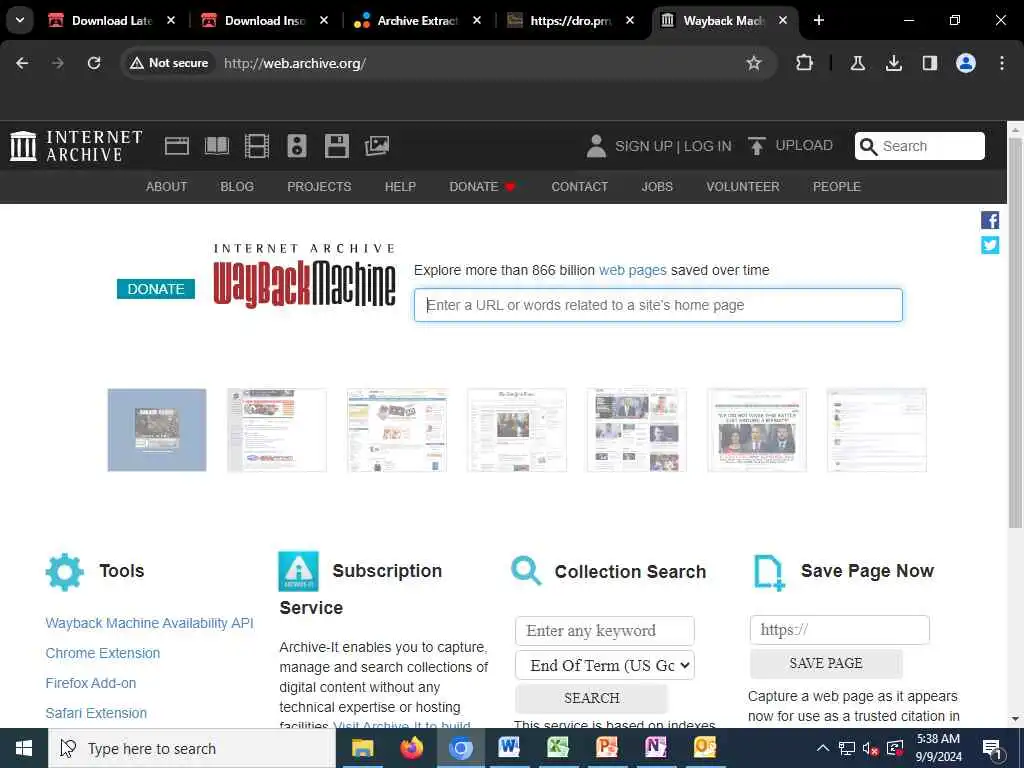Open the BLOG menu item
1024x768 pixels.
(x=237, y=187)
